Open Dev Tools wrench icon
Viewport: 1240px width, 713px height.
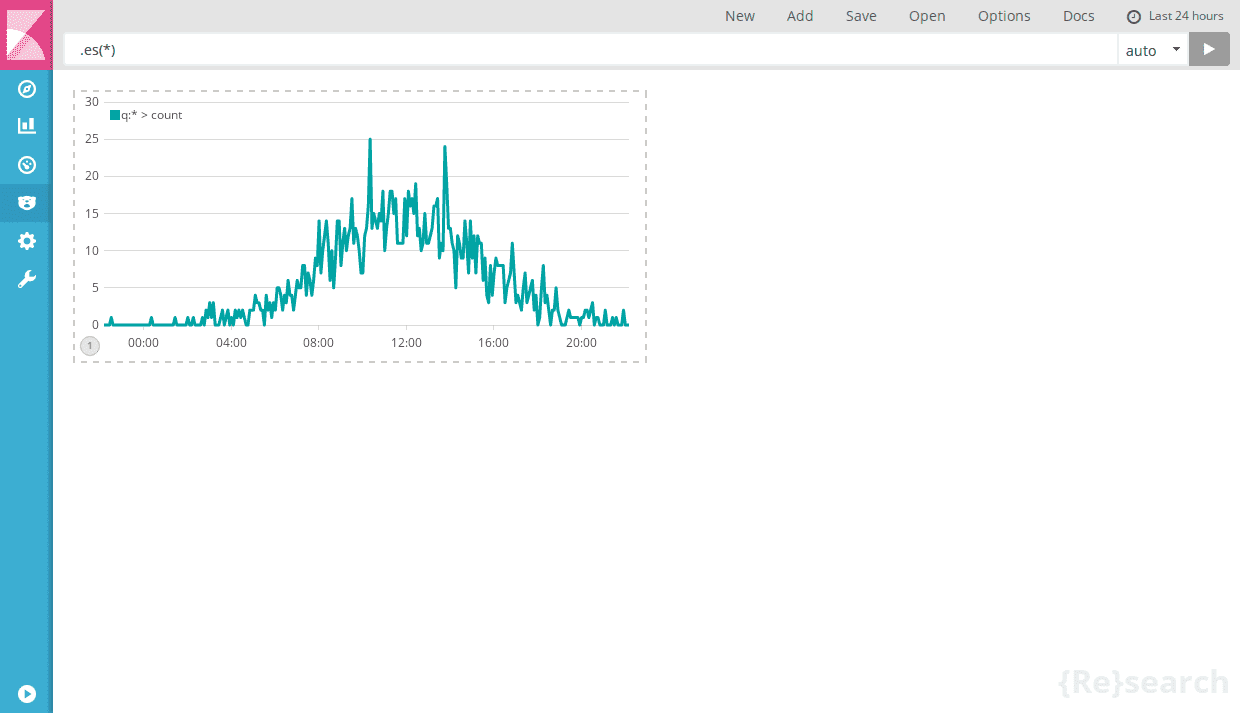pos(27,279)
